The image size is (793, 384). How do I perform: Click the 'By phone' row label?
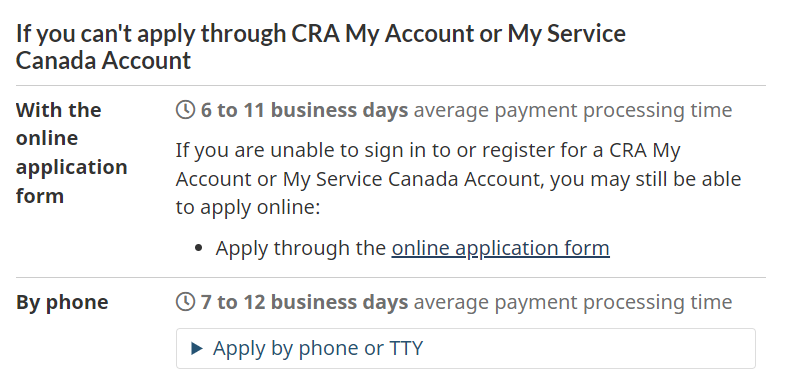pyautogui.click(x=62, y=302)
